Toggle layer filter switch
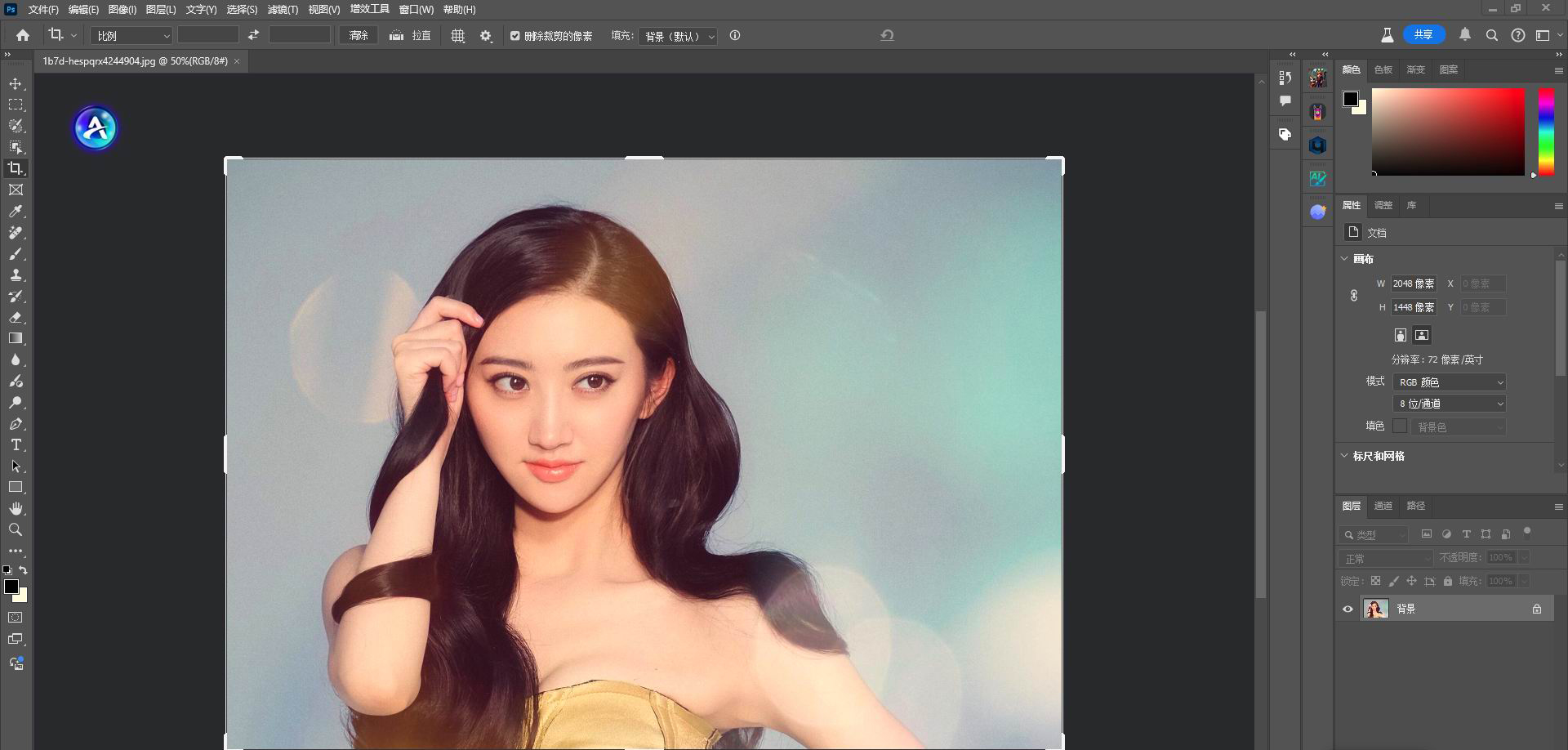1568x750 pixels. 1527,533
